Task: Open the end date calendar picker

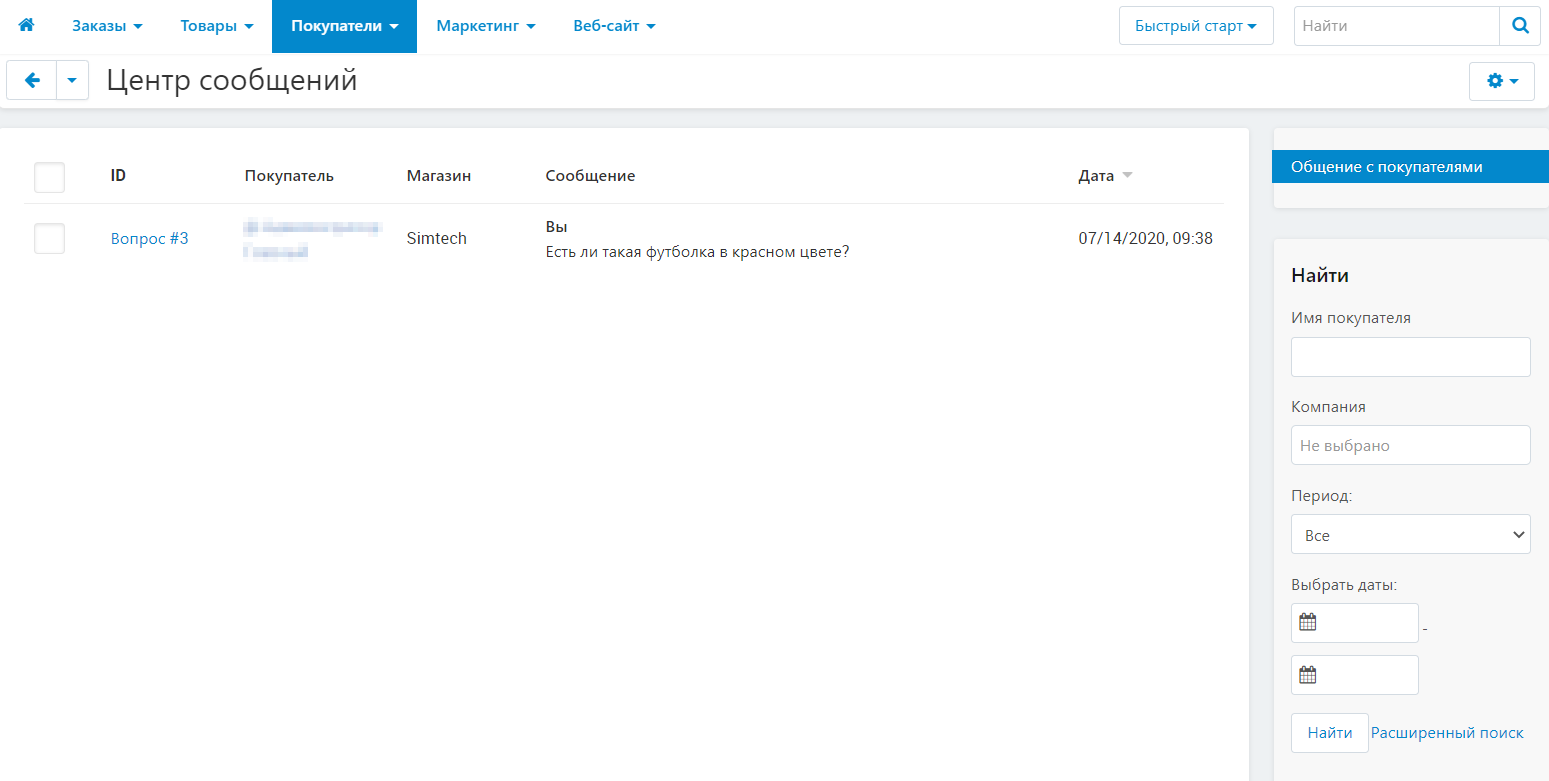Action: [1308, 675]
